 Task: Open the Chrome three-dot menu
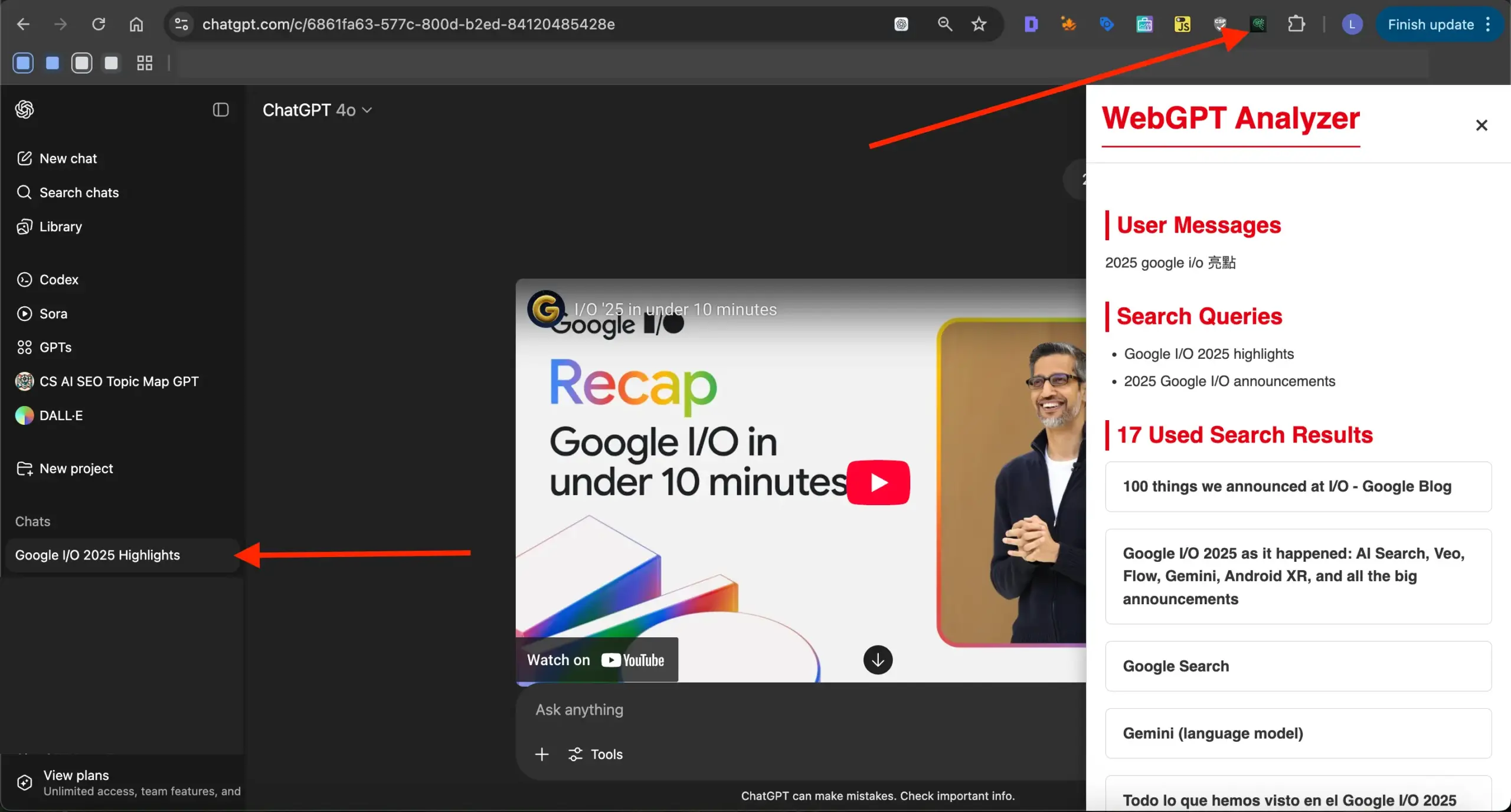tap(1489, 24)
